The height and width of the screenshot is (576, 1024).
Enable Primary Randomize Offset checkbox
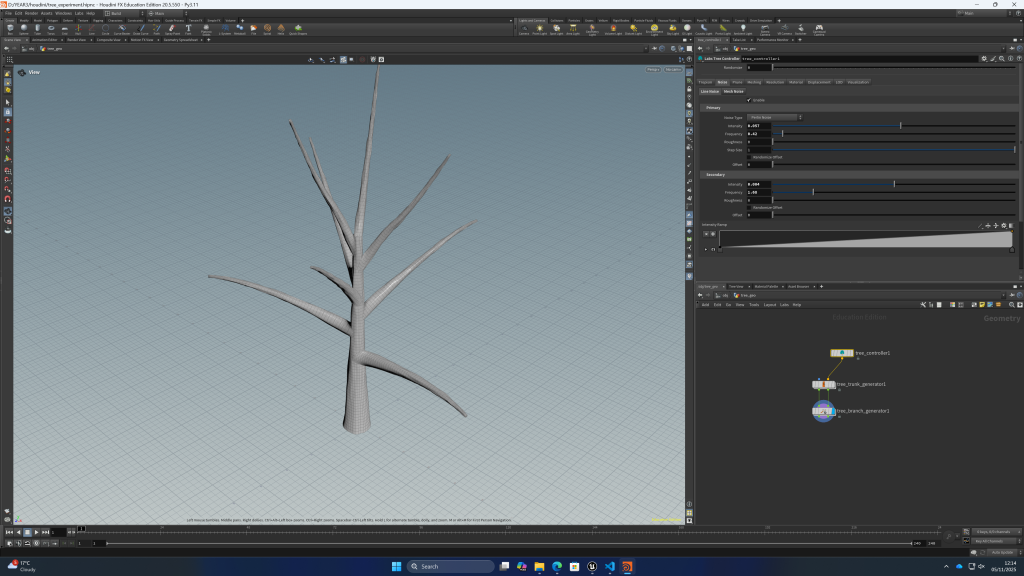749,157
